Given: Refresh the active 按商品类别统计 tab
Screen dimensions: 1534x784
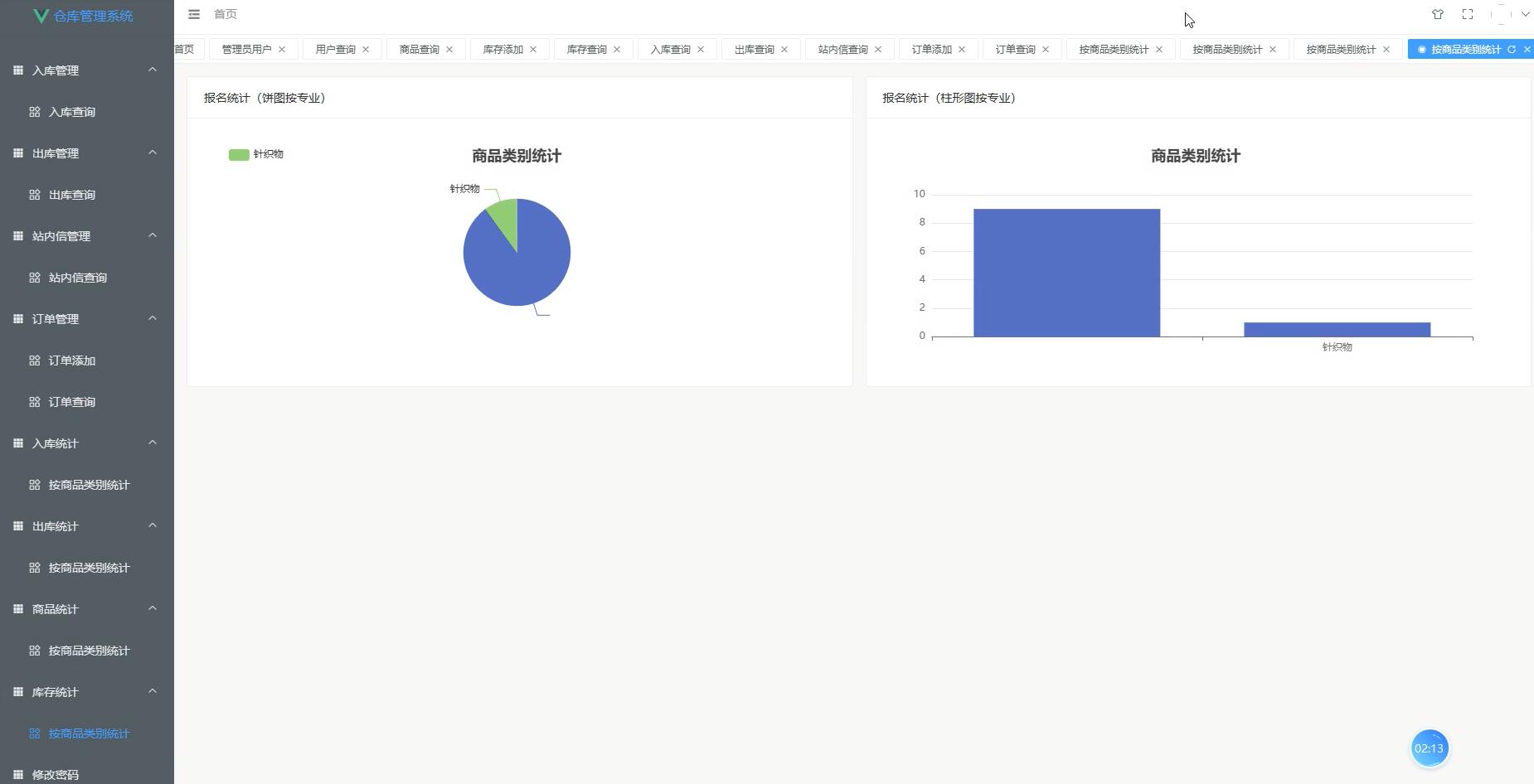Looking at the screenshot, I should click(1513, 49).
